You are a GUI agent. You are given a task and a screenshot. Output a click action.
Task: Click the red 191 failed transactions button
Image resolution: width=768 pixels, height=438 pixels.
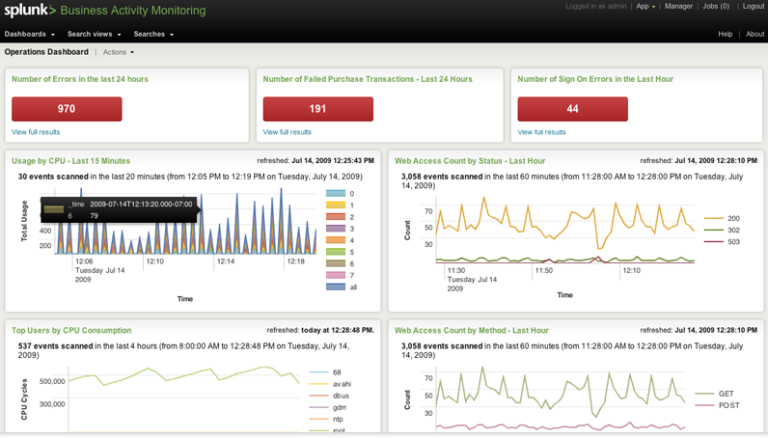coord(318,109)
